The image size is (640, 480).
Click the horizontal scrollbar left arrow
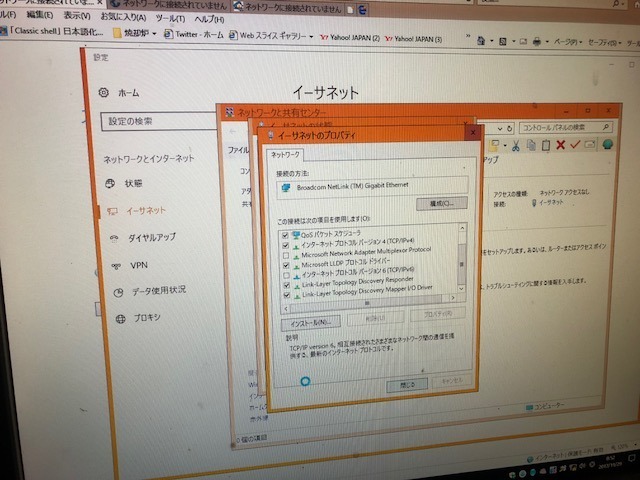286,309
